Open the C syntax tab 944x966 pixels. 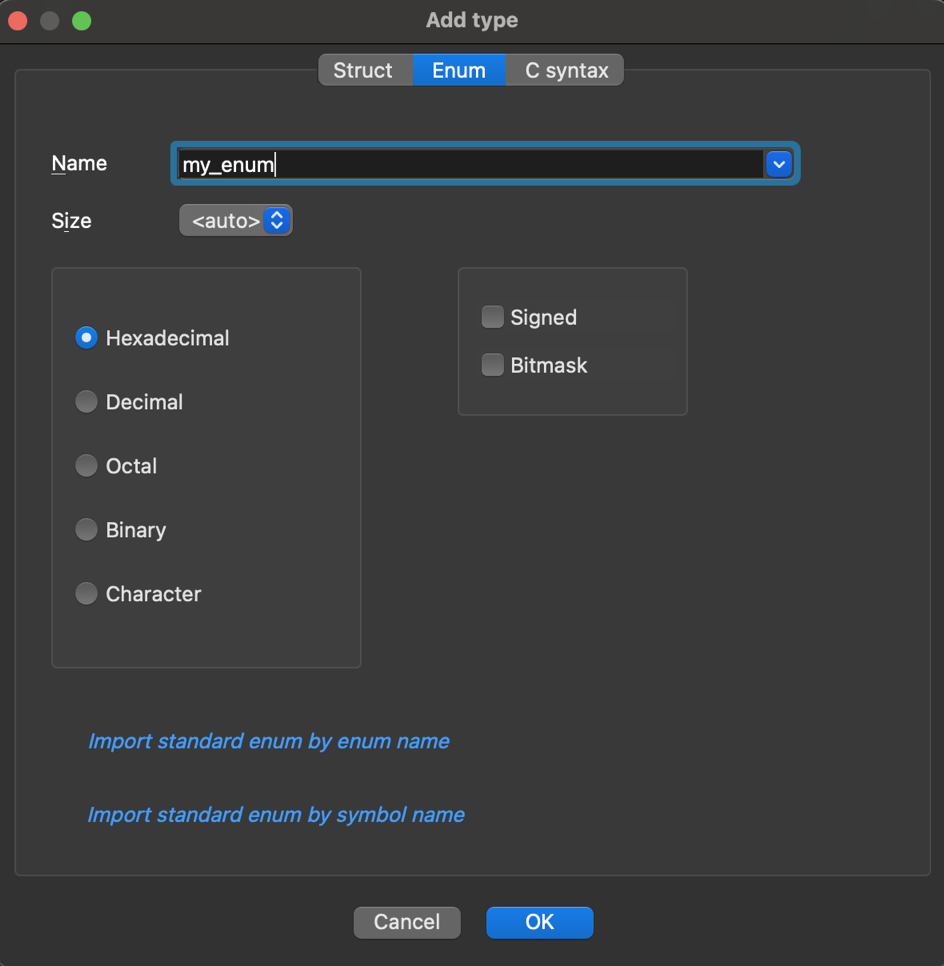[565, 70]
